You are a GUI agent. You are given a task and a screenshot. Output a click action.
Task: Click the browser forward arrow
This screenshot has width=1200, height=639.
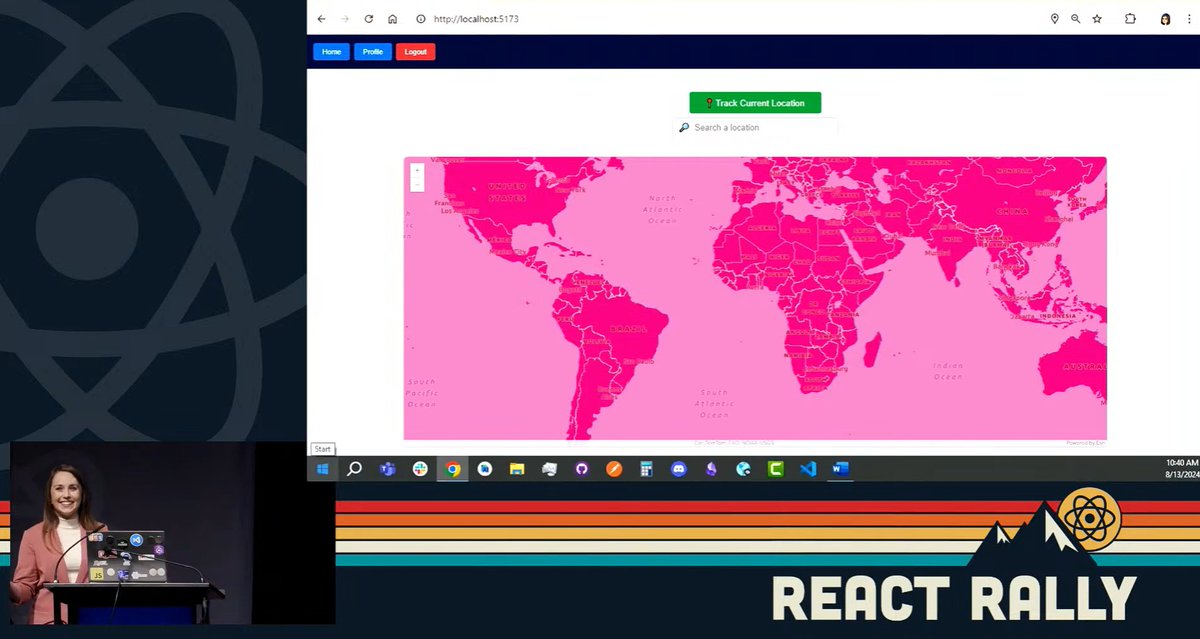pyautogui.click(x=345, y=19)
